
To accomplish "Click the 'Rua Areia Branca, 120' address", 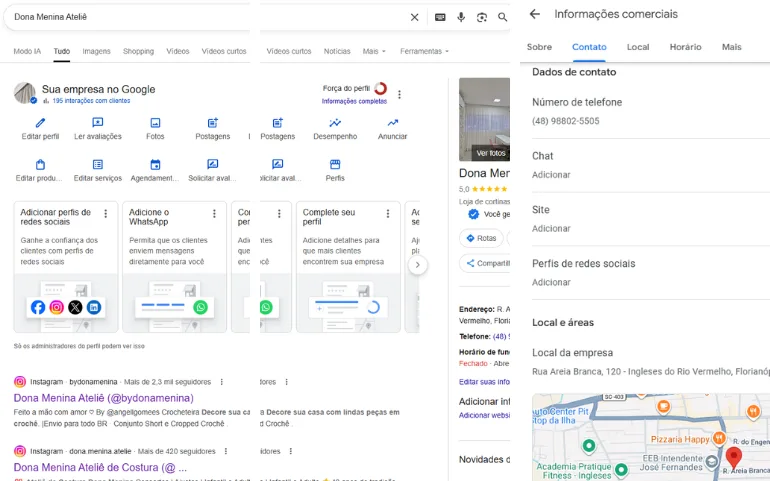I will tap(651, 371).
